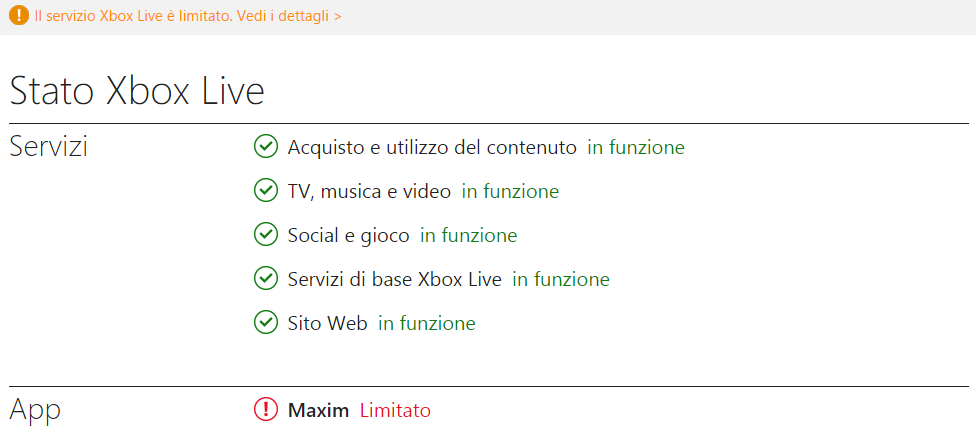Click checkmark icon beside Acquisto e utilizzo

pyautogui.click(x=266, y=147)
